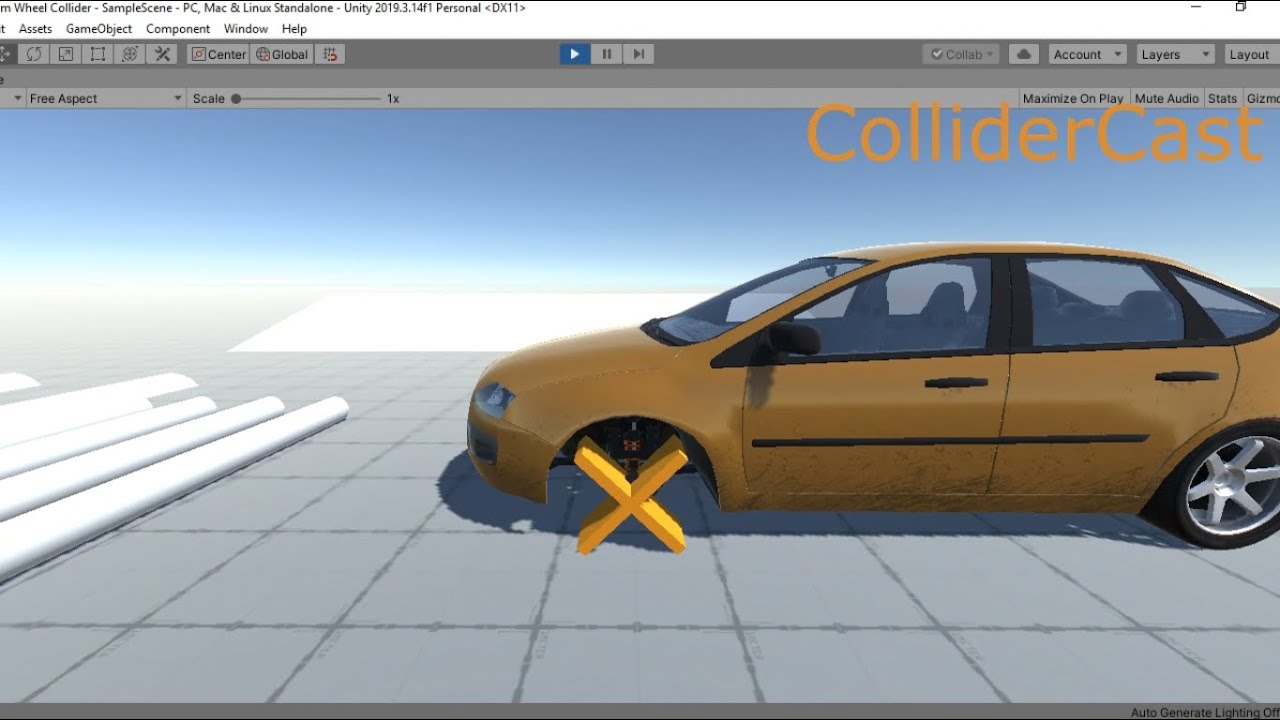This screenshot has width=1280, height=720.
Task: Toggle the Global handle rotation
Action: coord(283,54)
